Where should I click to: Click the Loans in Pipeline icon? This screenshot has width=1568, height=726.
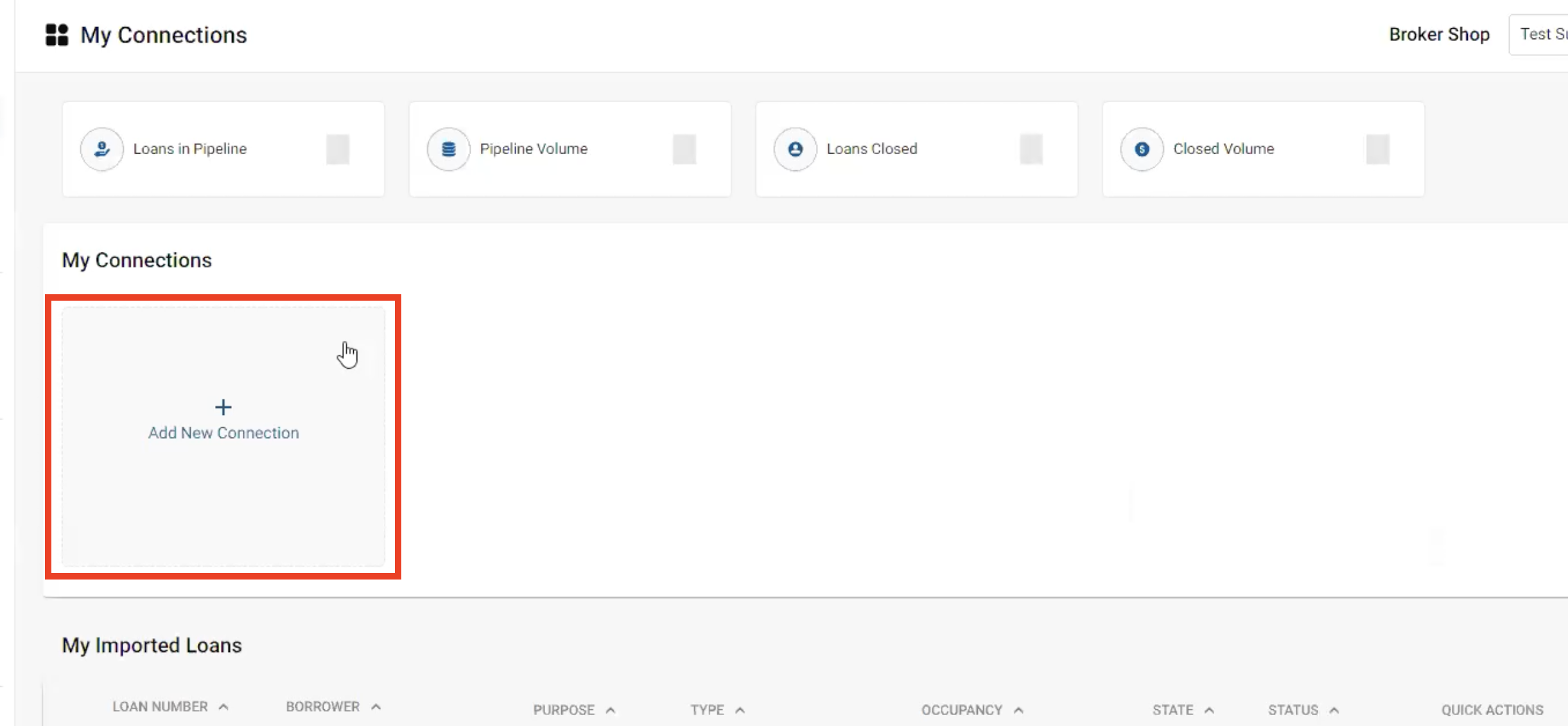[101, 149]
